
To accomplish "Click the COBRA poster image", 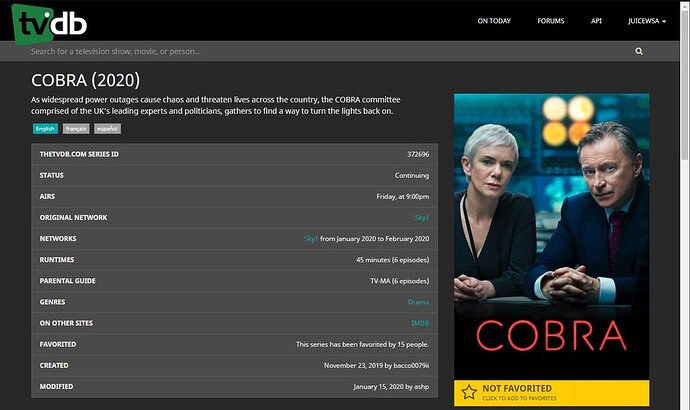I will (x=551, y=237).
